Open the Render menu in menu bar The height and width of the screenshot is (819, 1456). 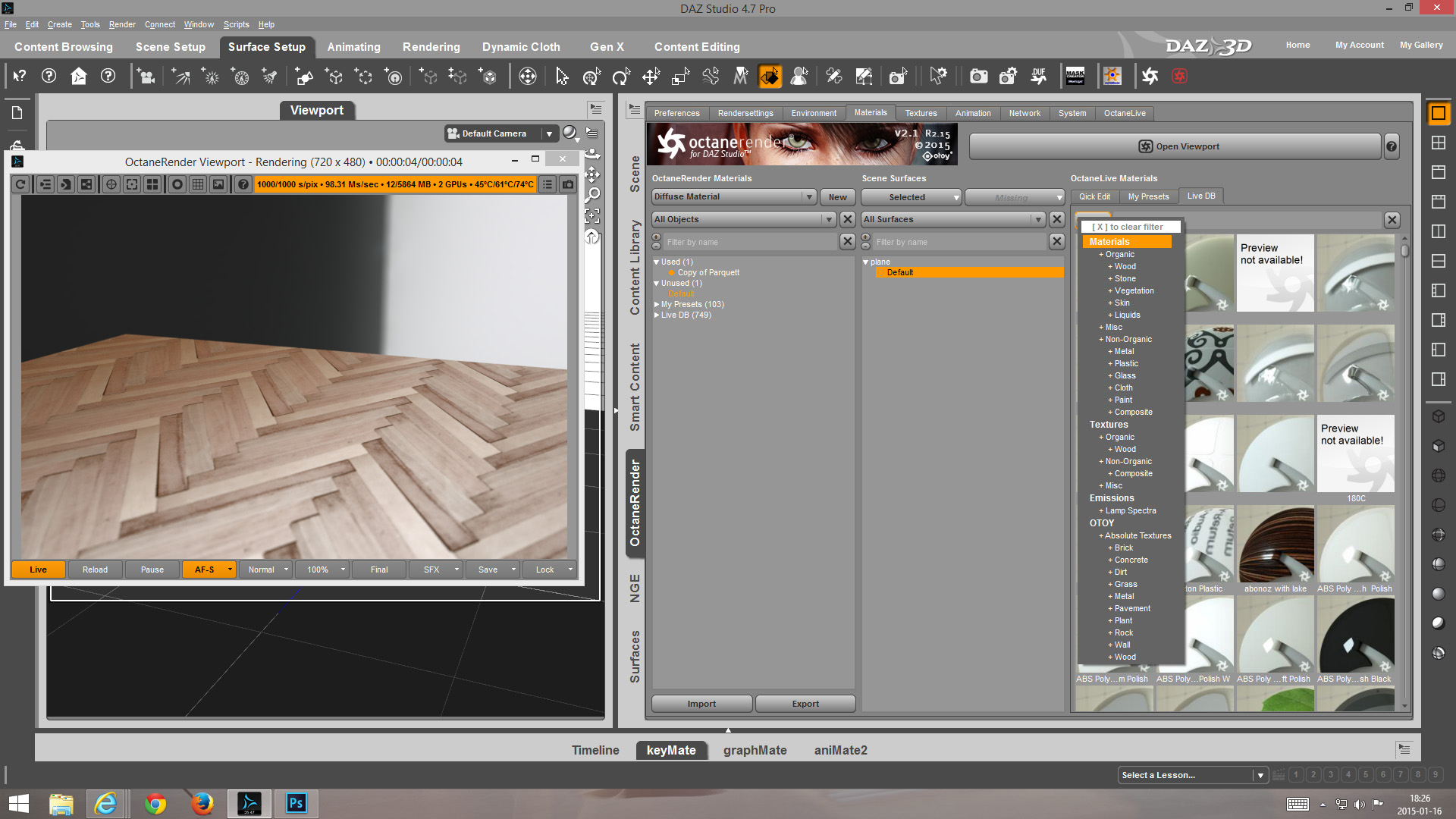pyautogui.click(x=122, y=24)
